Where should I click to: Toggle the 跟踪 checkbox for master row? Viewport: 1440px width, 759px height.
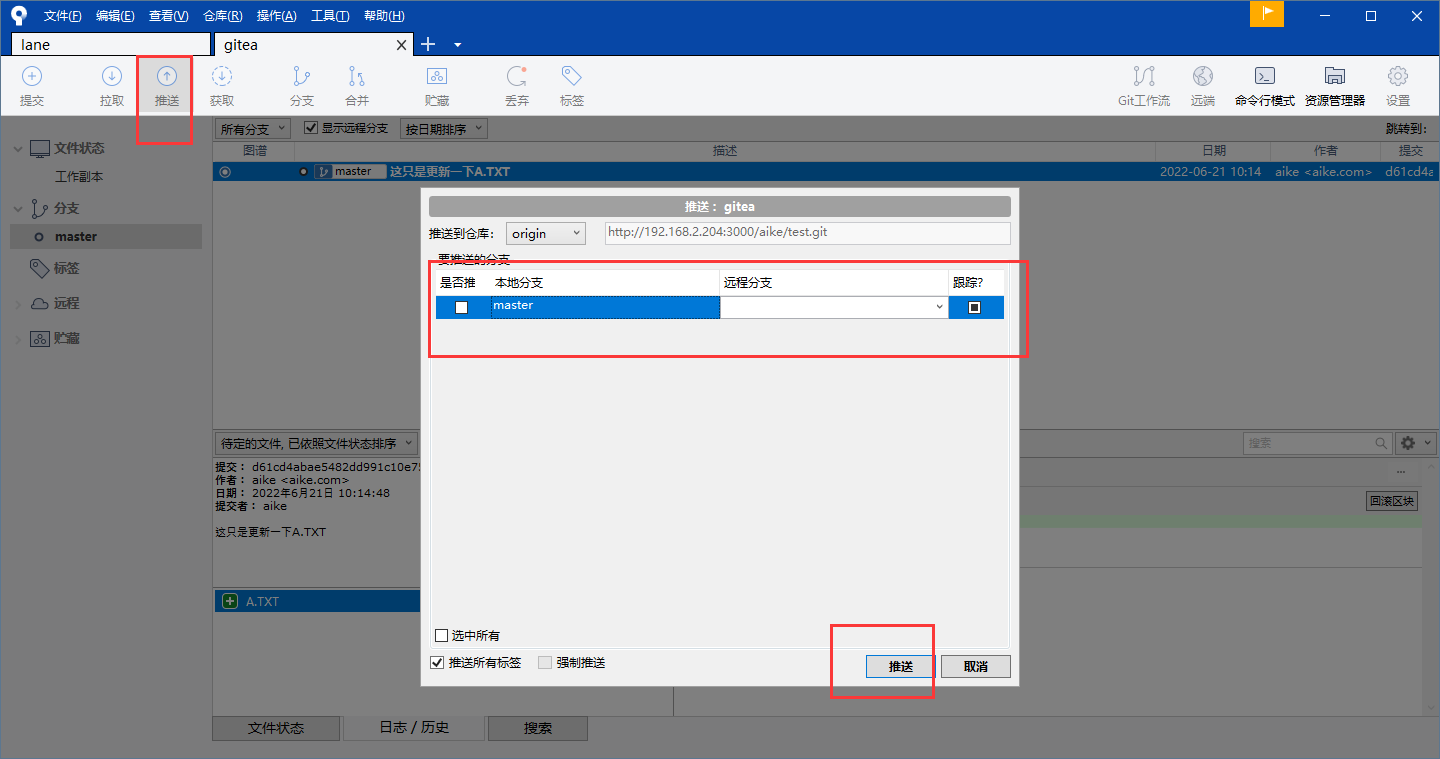click(974, 307)
